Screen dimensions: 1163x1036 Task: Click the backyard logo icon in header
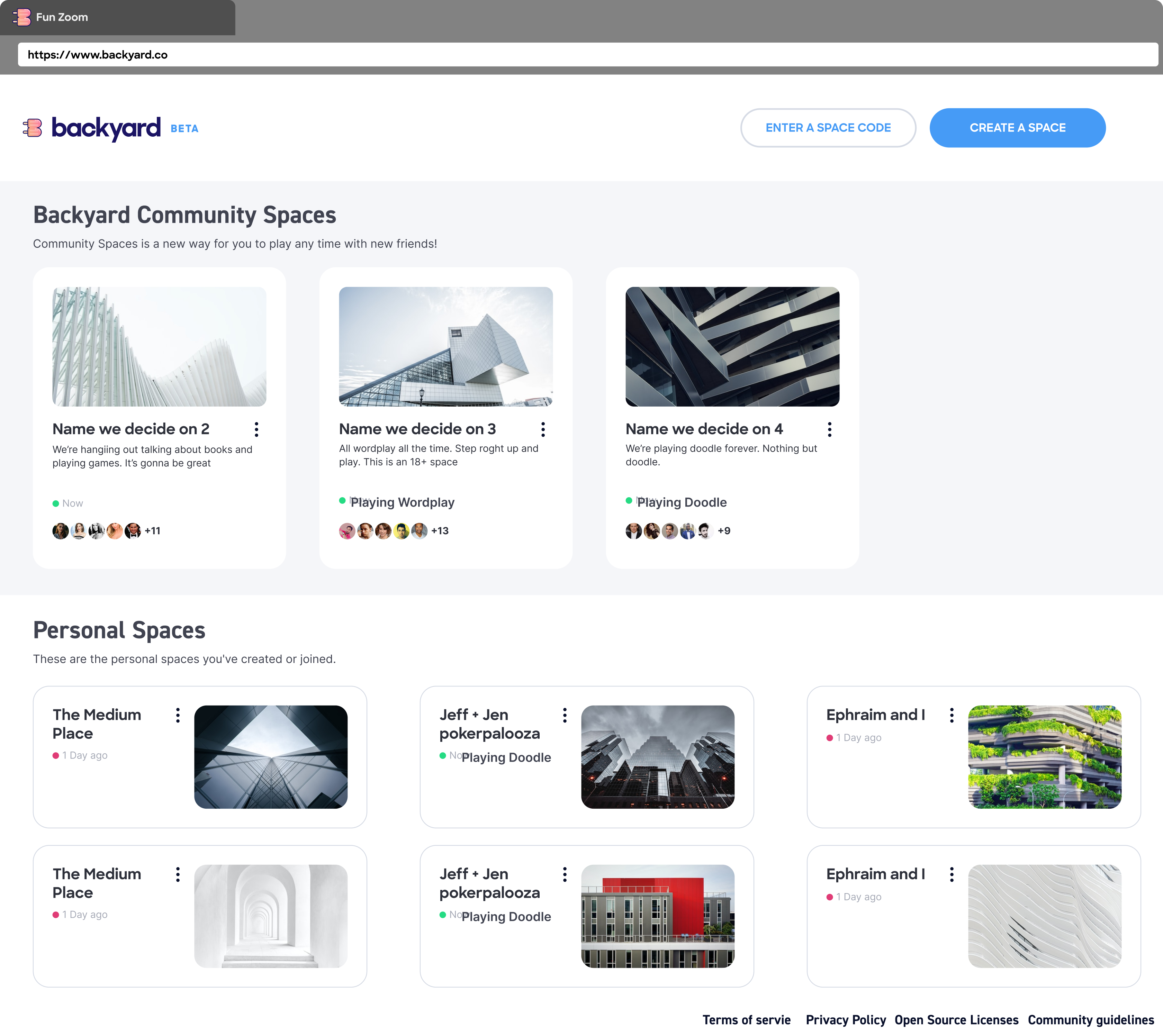click(x=33, y=128)
